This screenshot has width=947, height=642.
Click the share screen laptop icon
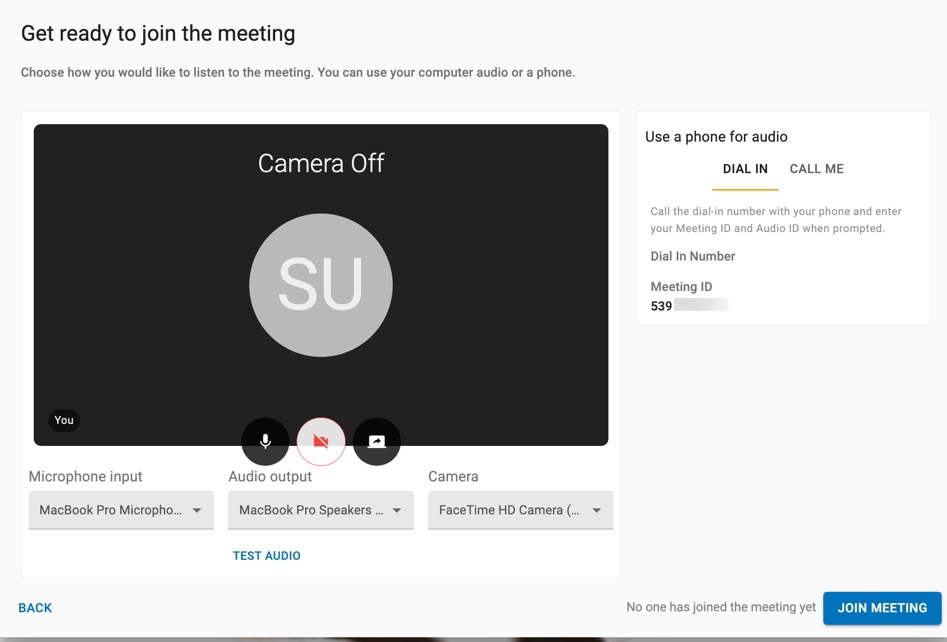(377, 441)
